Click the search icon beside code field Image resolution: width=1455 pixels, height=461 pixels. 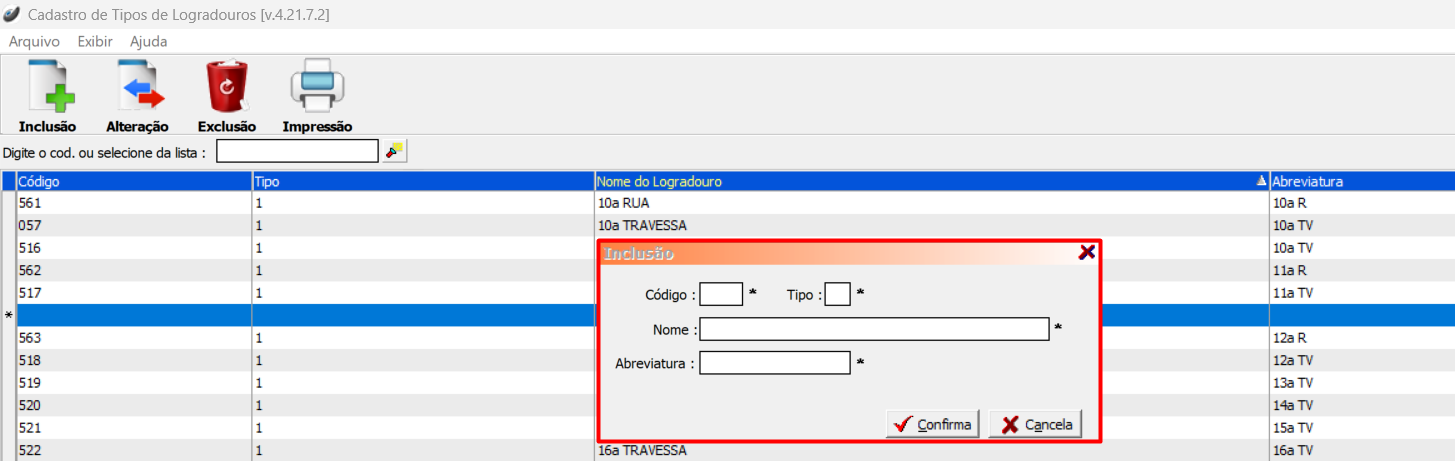click(x=395, y=151)
